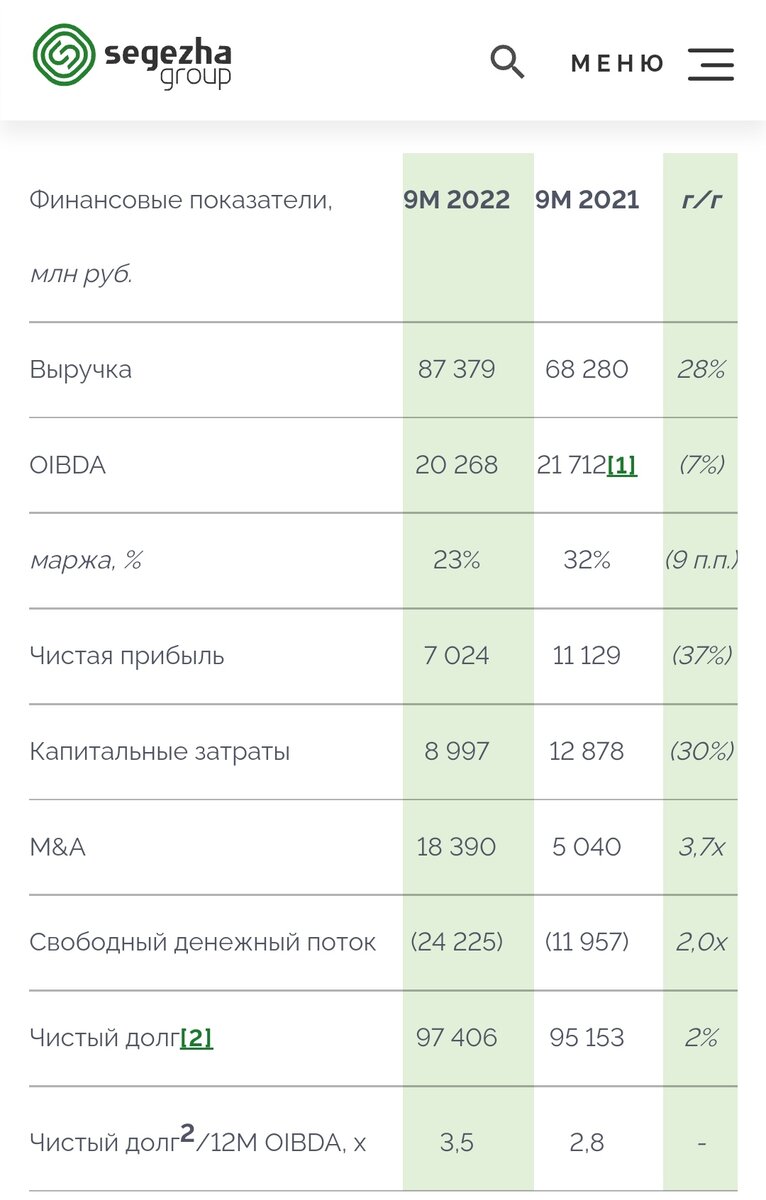Viewport: 766px width, 1200px height.
Task: Open the search magnifier icon
Action: (x=507, y=62)
